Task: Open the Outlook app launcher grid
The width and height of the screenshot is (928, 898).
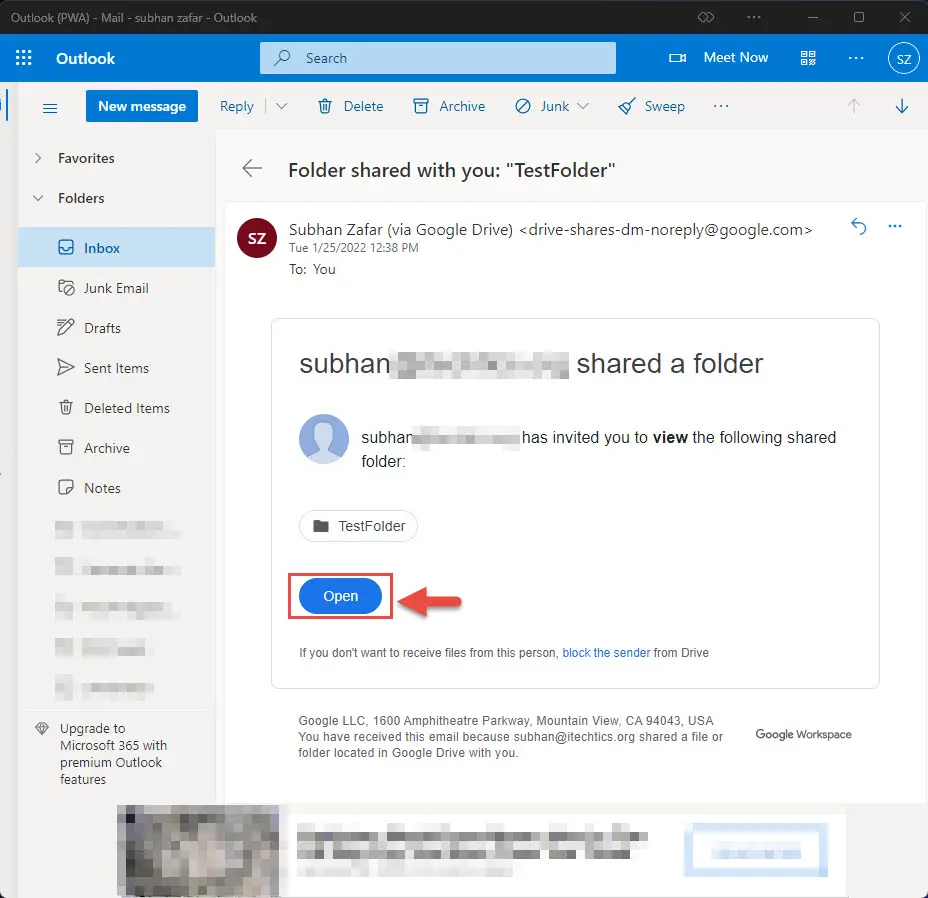Action: click(24, 58)
